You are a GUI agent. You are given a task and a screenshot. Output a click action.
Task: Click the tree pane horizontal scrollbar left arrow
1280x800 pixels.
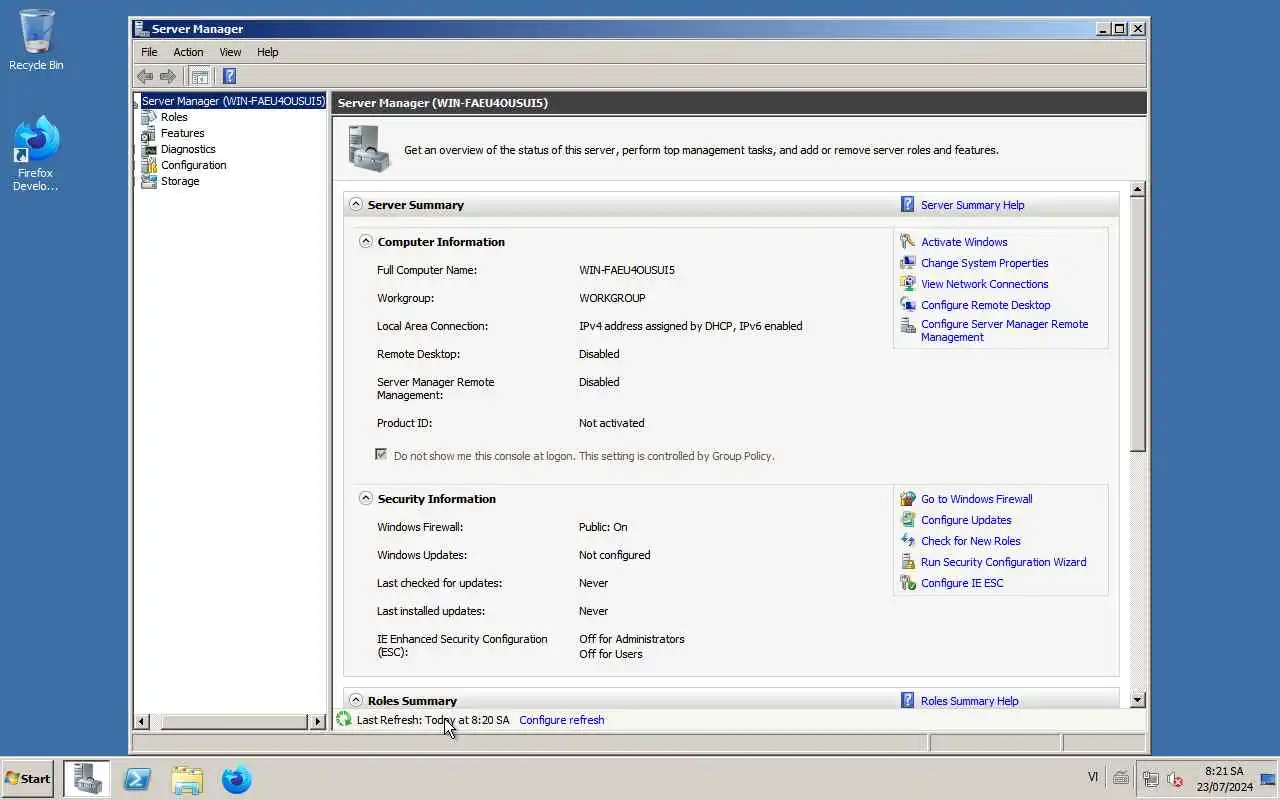pos(142,721)
